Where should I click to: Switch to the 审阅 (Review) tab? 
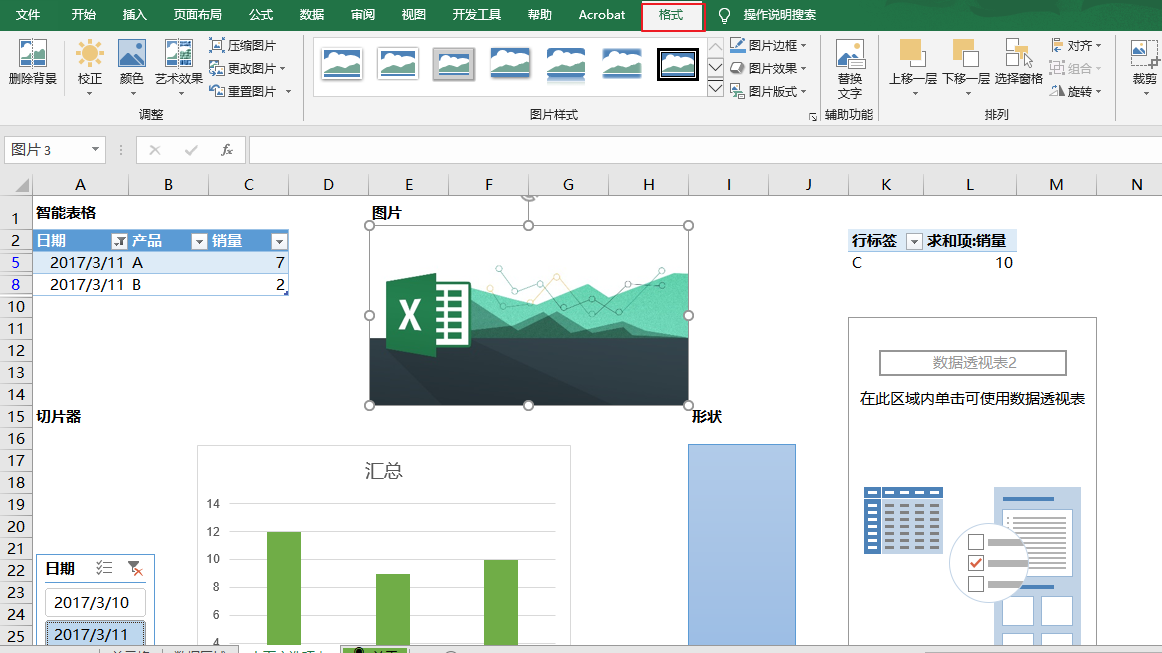coord(362,15)
